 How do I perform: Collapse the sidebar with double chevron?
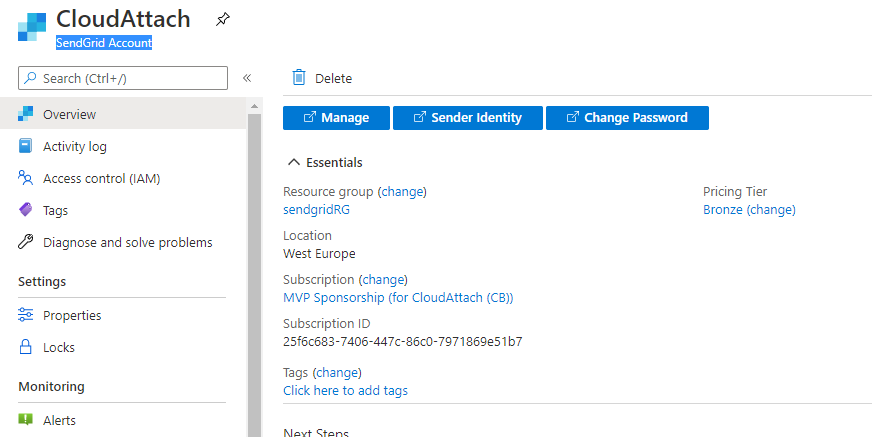tap(247, 78)
